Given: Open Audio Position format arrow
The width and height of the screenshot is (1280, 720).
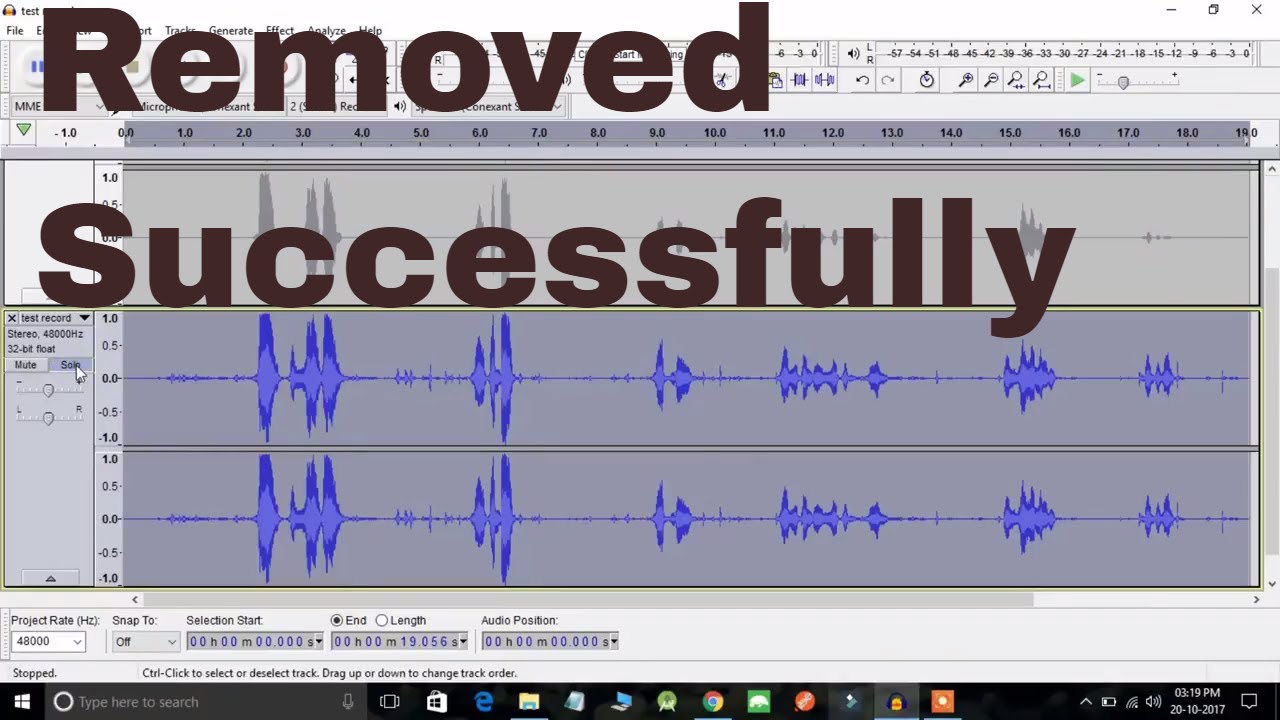Looking at the screenshot, I should point(613,642).
